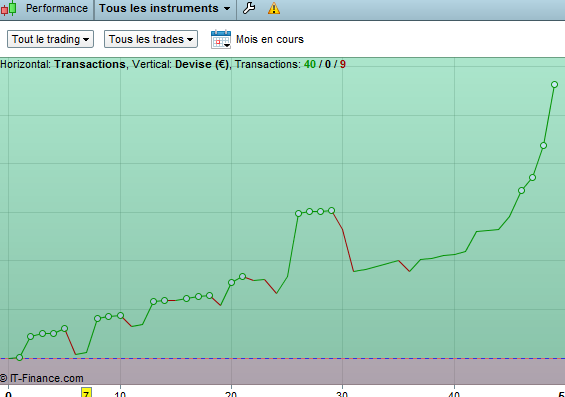Viewport: 565px width, 397px height.
Task: Click the first data point on baseline
Action: pos(19,357)
